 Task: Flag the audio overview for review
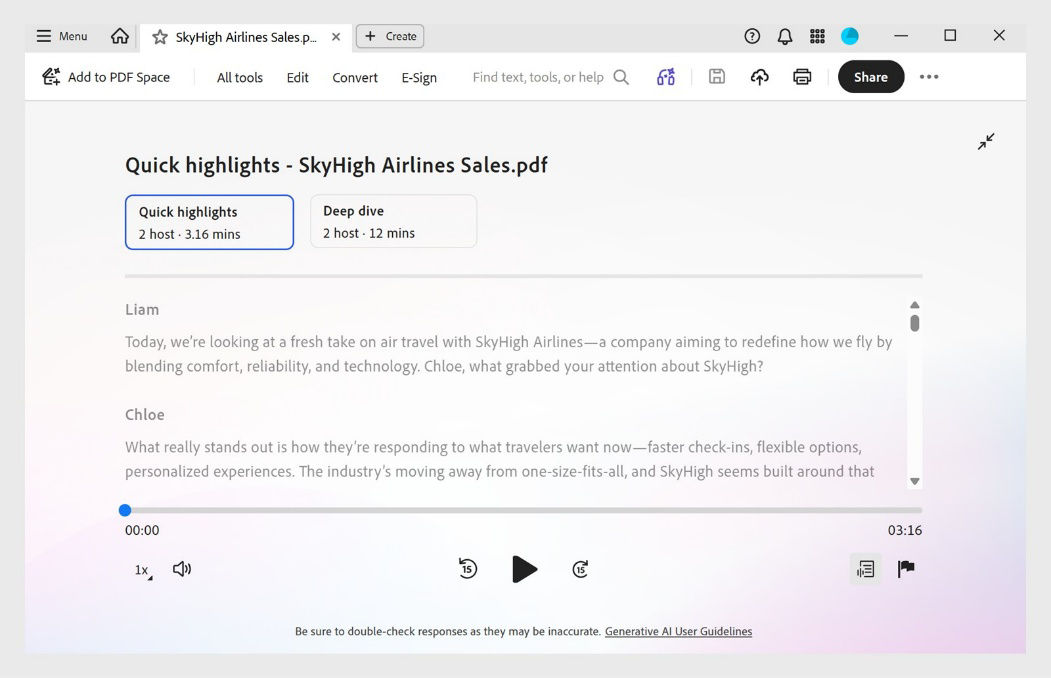tap(905, 568)
